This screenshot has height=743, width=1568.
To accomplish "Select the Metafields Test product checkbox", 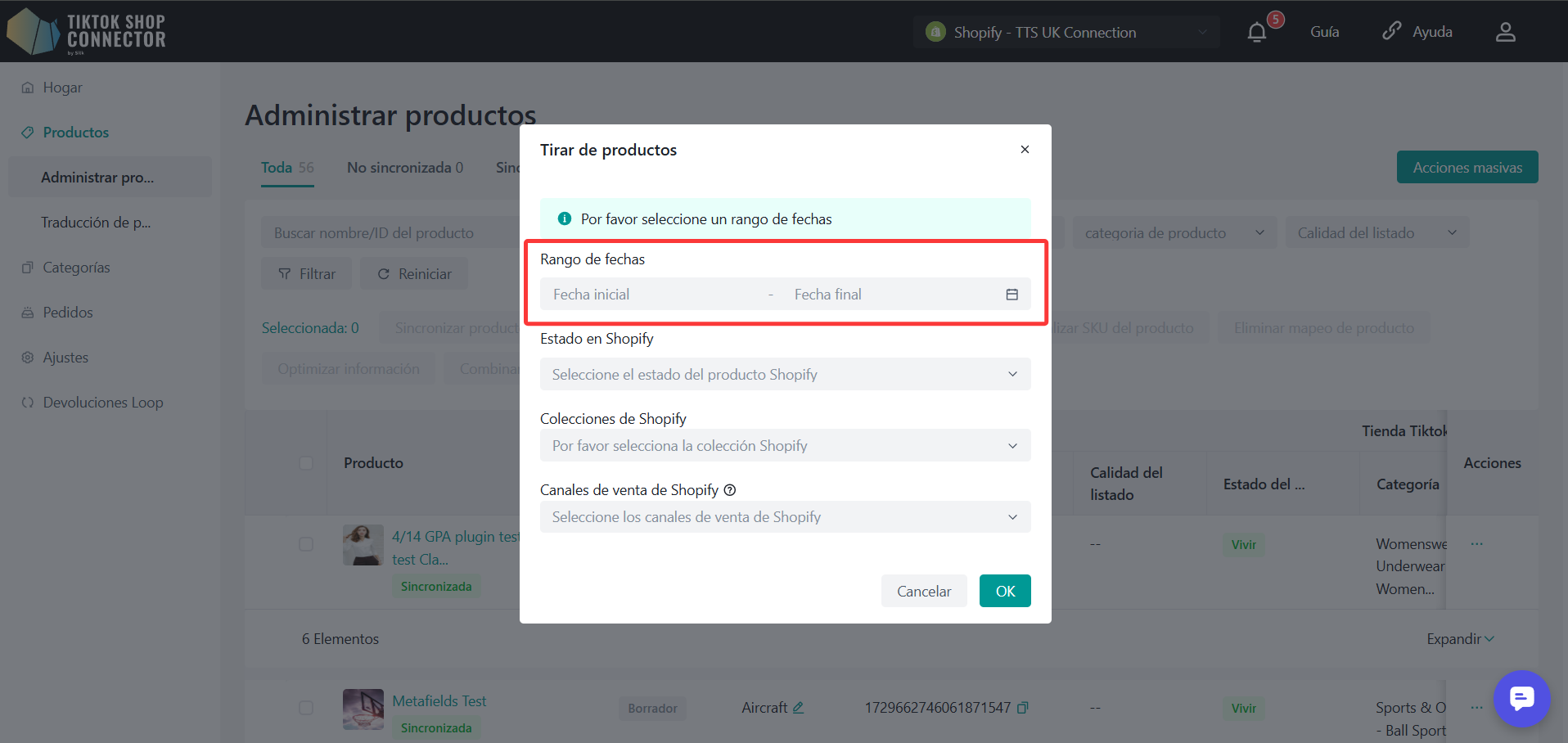I will pos(306,708).
